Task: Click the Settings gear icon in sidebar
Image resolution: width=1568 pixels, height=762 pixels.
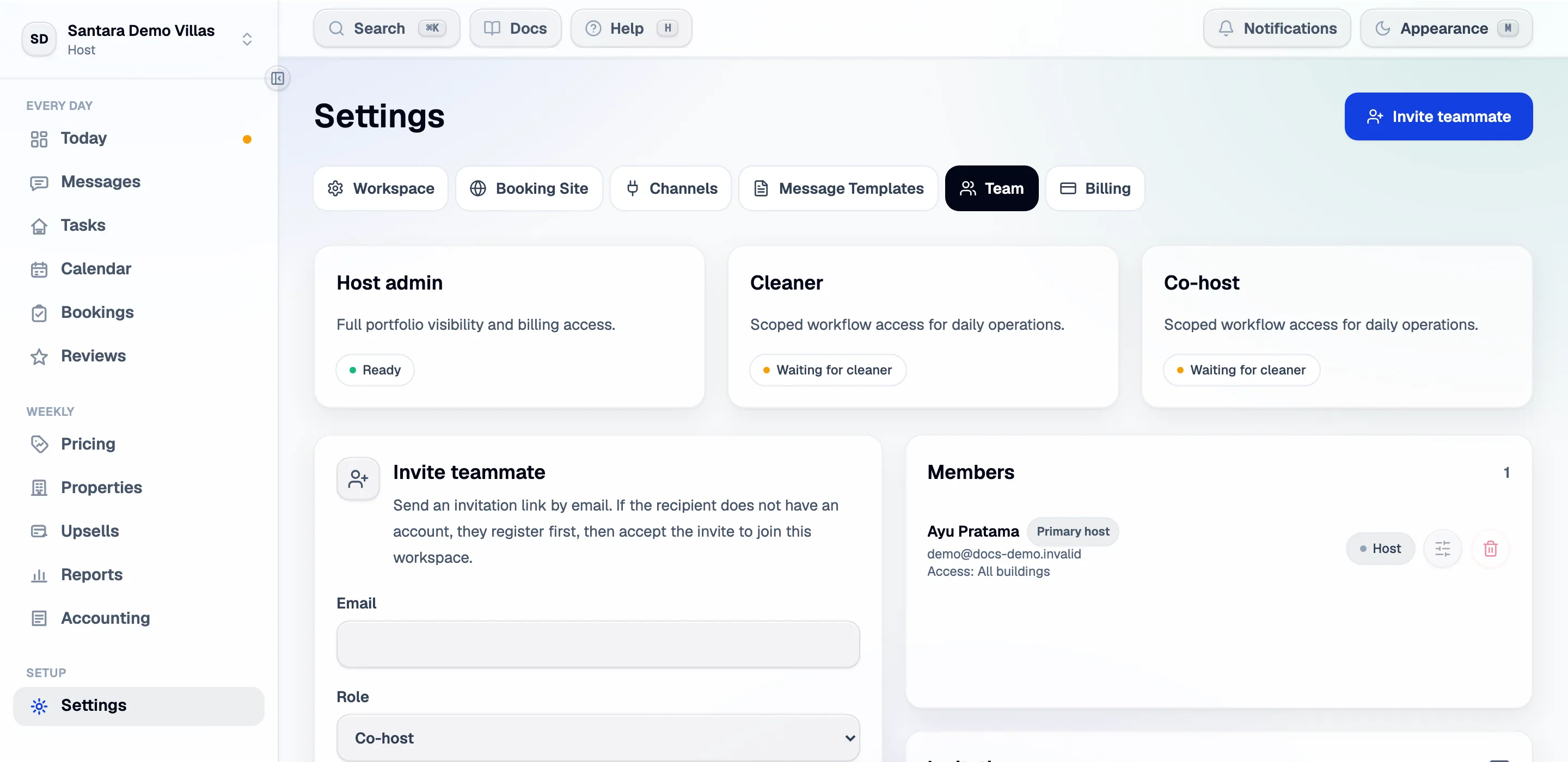Action: (39, 706)
